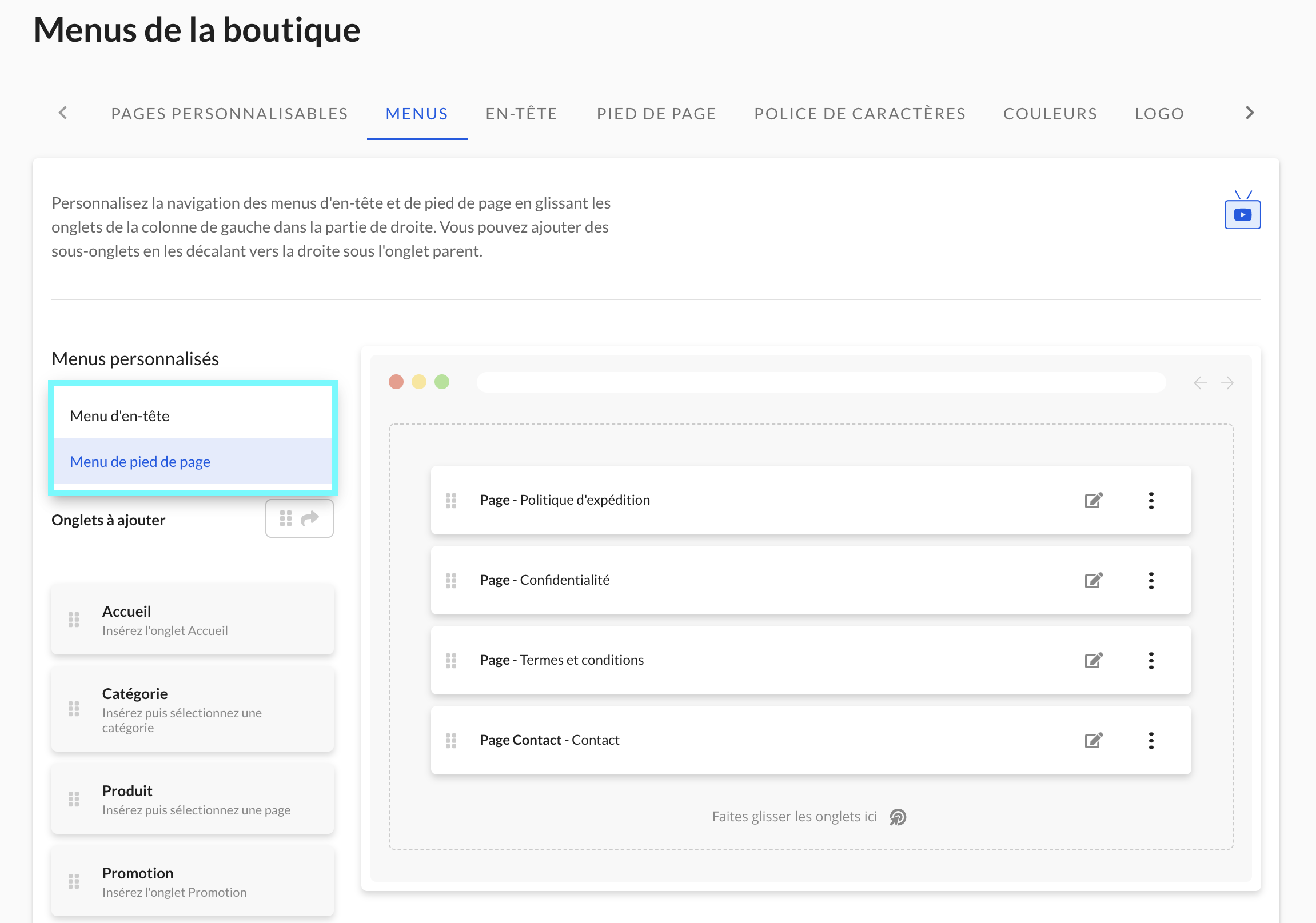1316x923 pixels.
Task: Click drag handle on Produit card
Action: (74, 798)
